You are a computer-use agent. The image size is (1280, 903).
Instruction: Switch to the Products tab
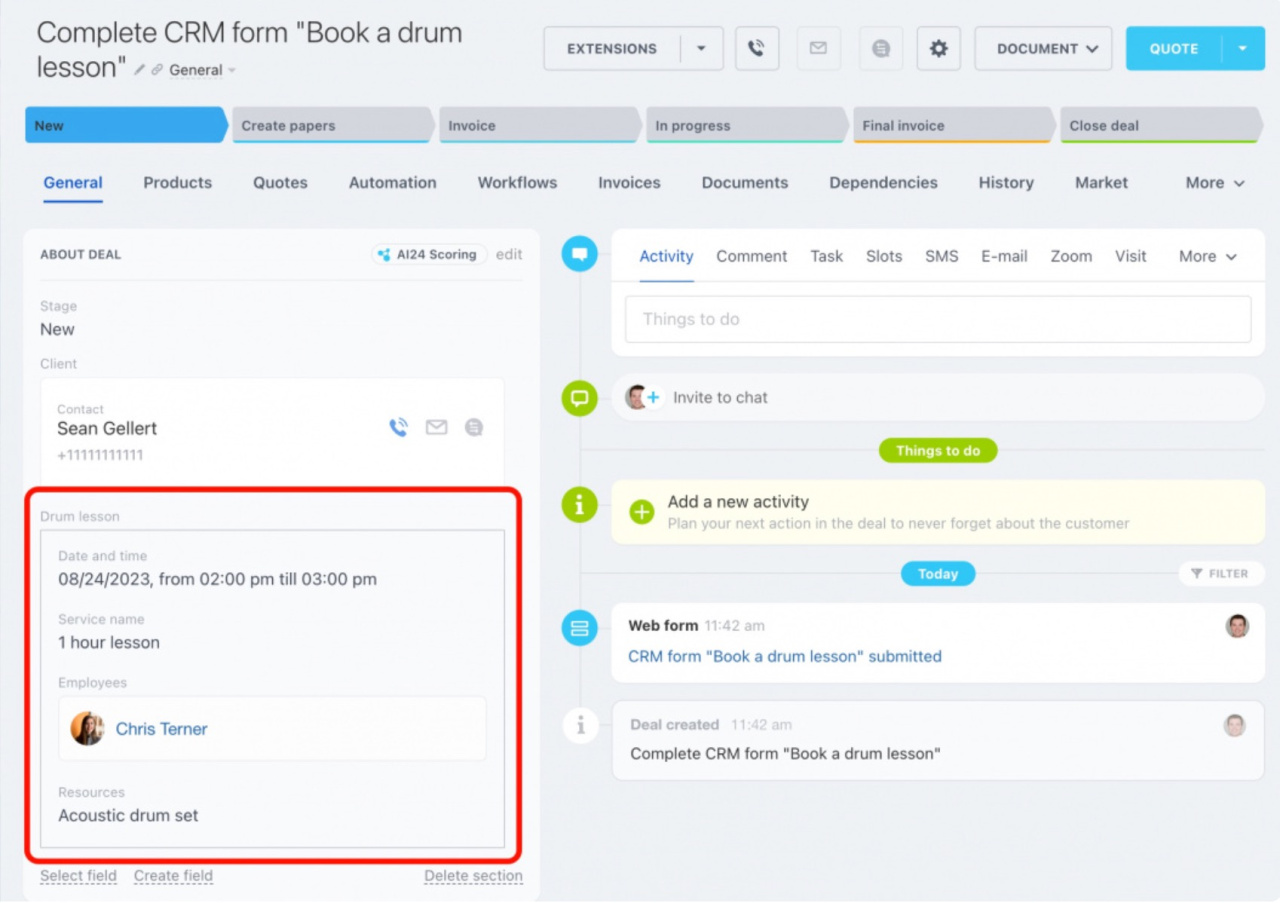[177, 183]
